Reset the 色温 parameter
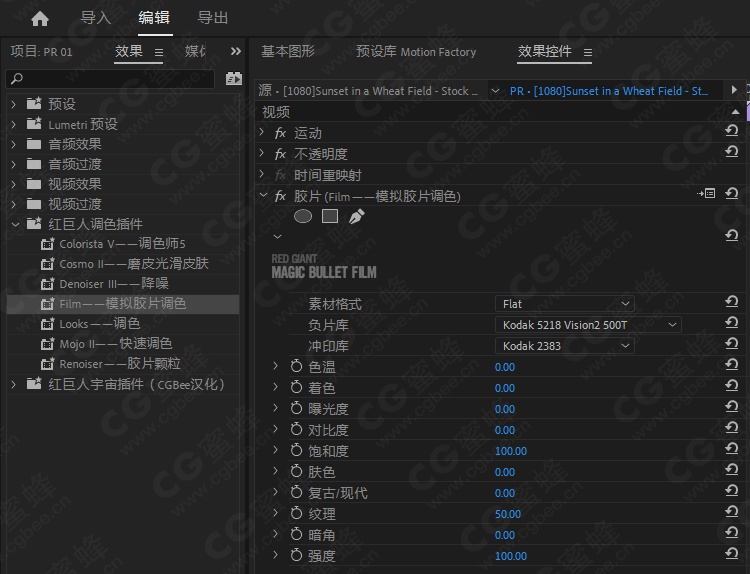 click(x=731, y=364)
